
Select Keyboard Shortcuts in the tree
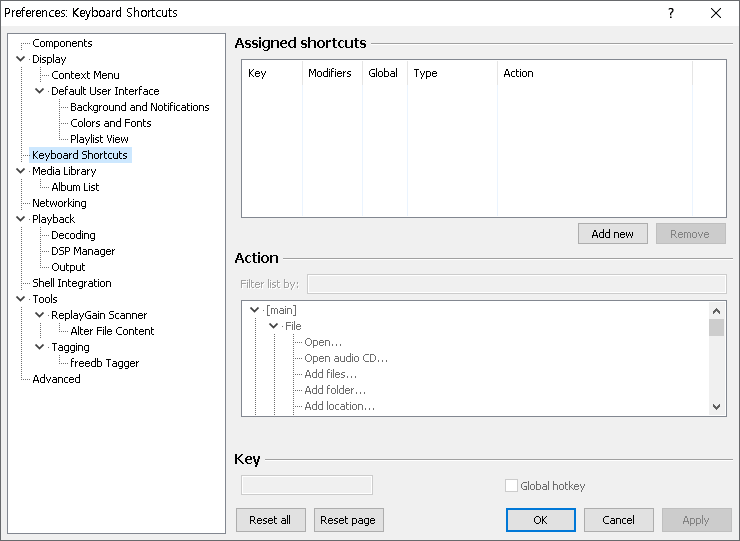80,155
